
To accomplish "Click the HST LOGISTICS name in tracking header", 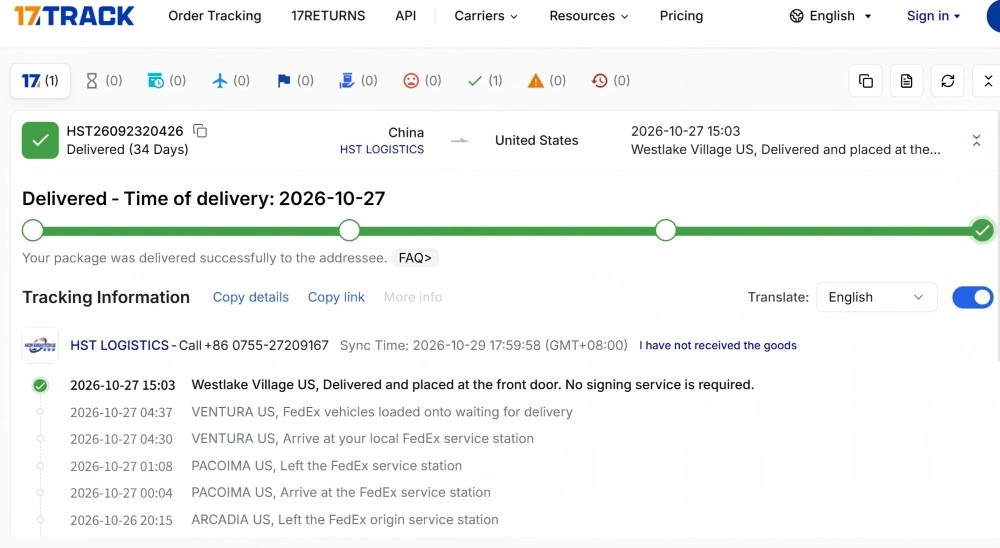I will point(119,345).
